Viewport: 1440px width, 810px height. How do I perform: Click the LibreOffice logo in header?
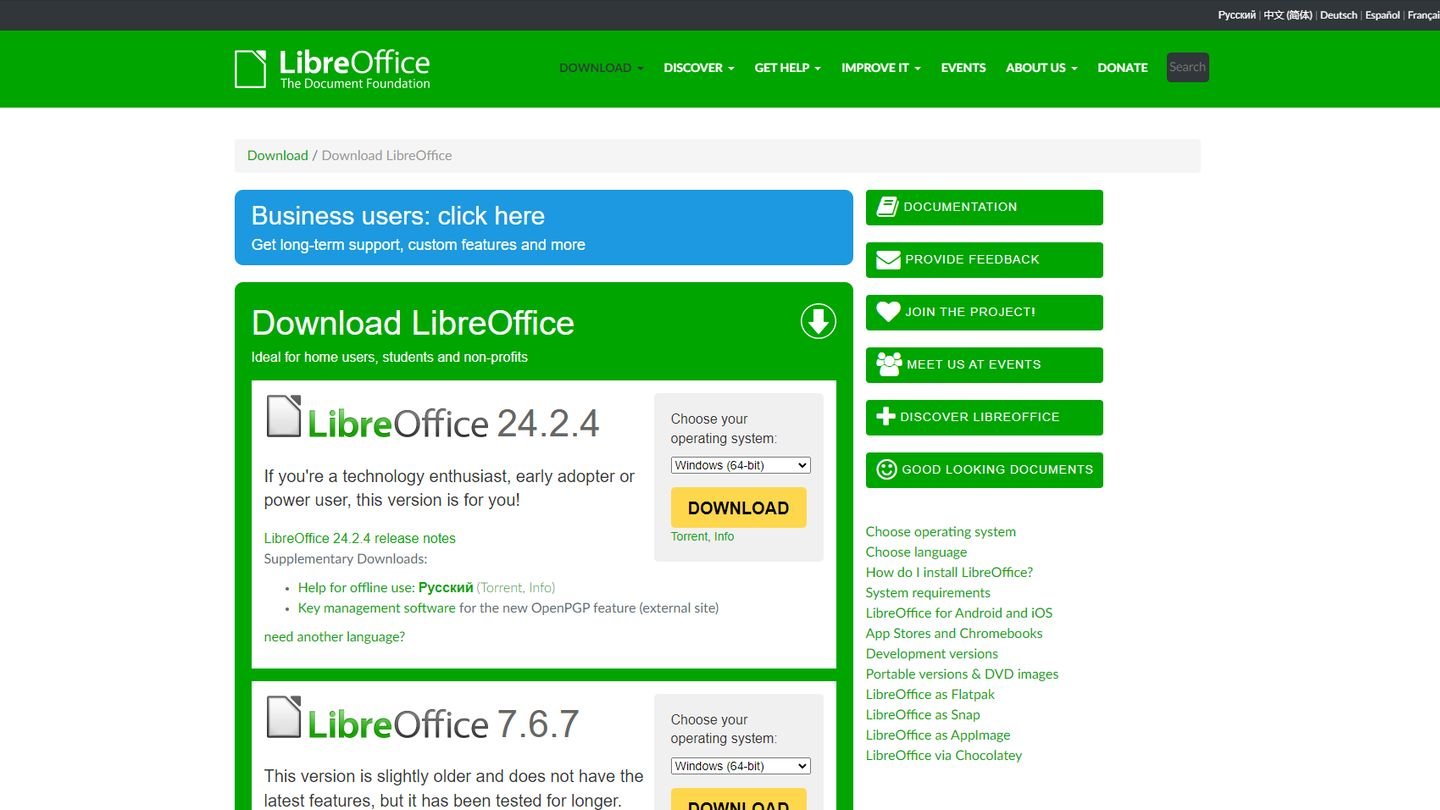(x=332, y=69)
